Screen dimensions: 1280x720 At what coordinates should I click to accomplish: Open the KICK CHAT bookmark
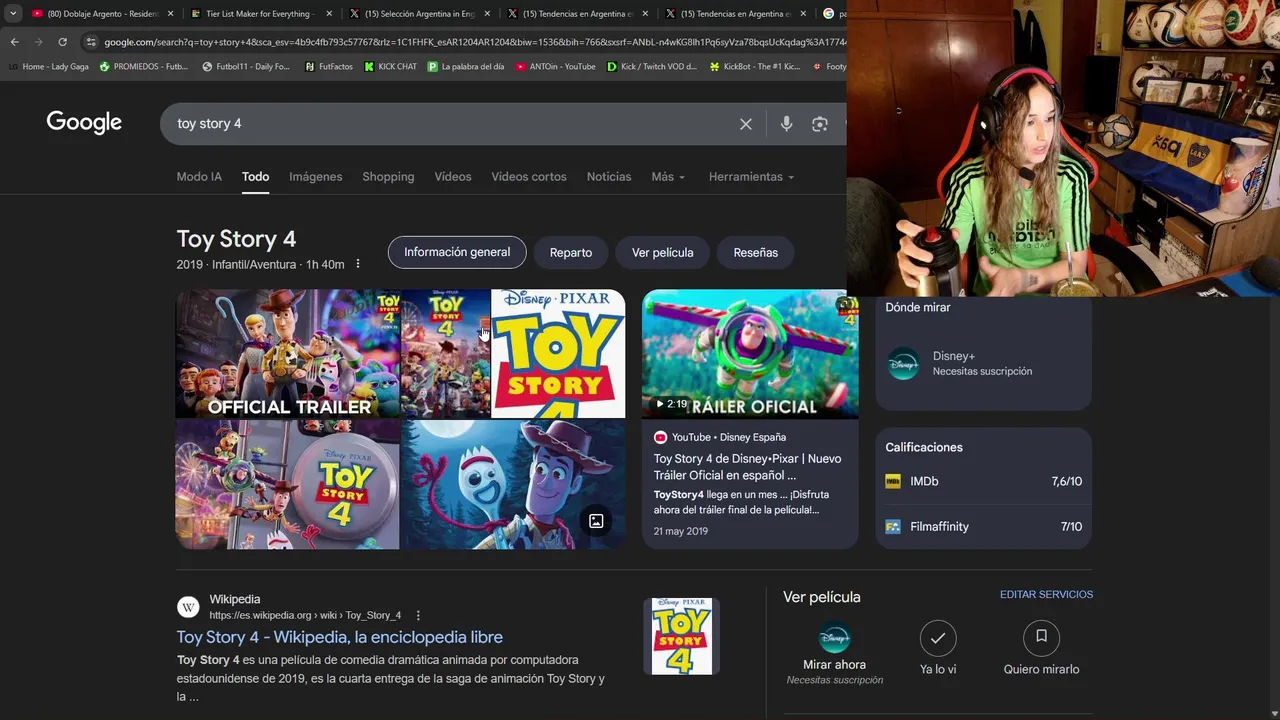[390, 67]
